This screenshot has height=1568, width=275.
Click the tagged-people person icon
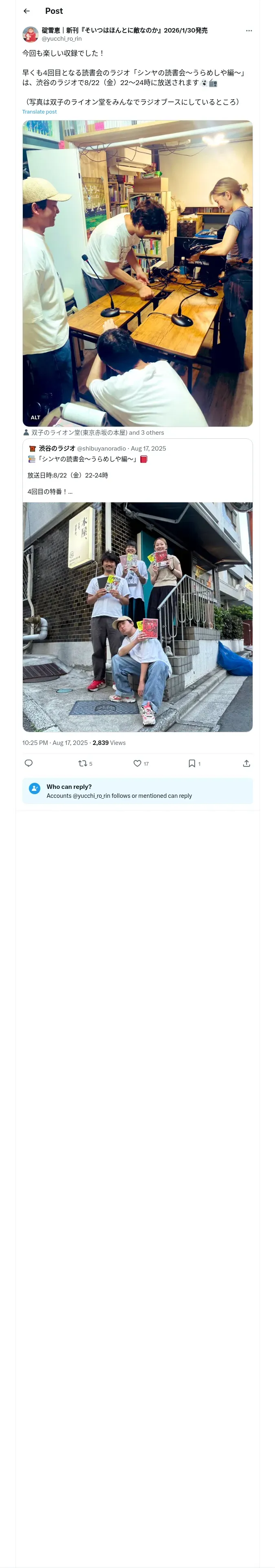point(26,433)
